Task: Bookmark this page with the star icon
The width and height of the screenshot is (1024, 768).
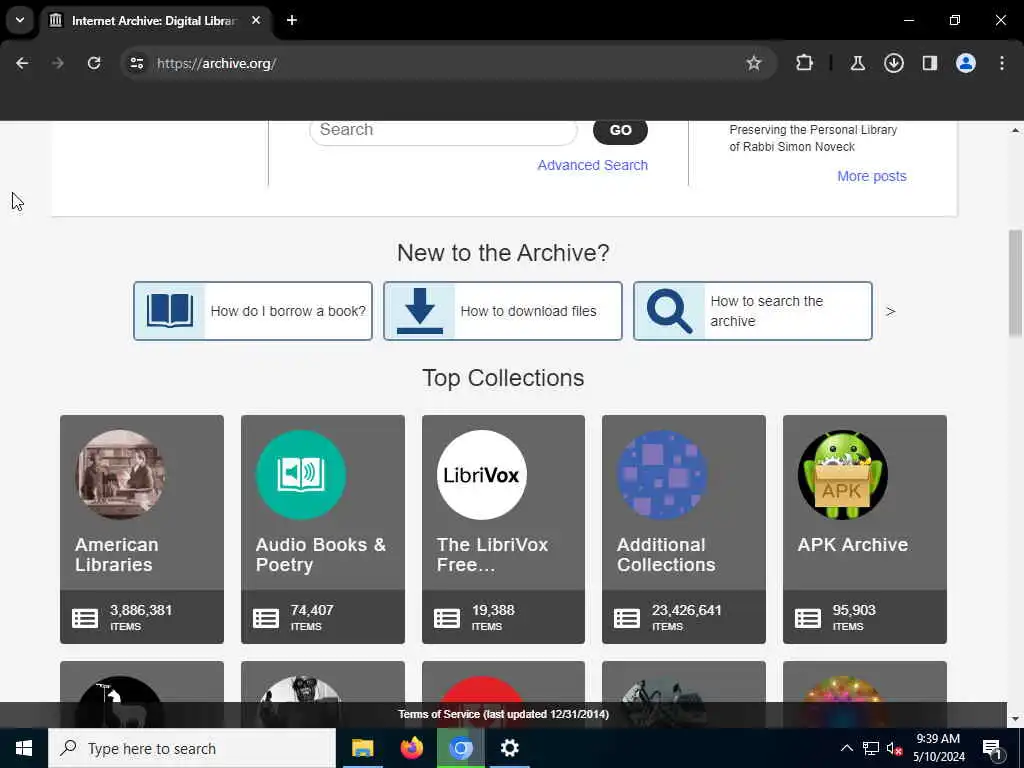Action: pyautogui.click(x=754, y=63)
